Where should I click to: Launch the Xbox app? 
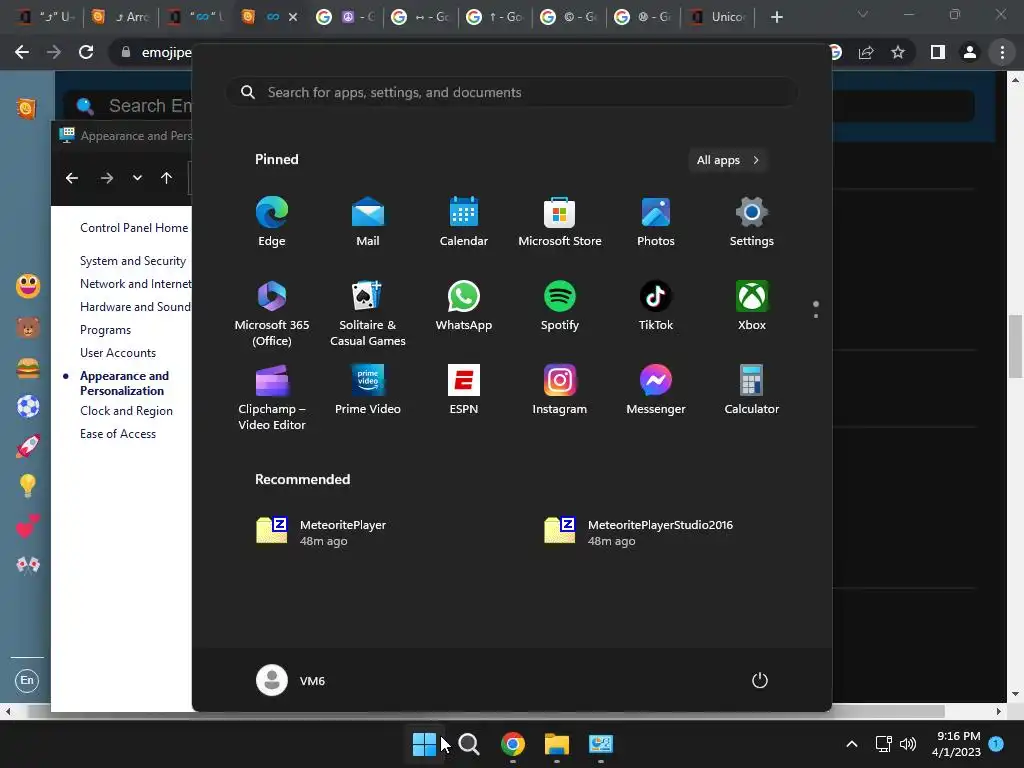752,306
